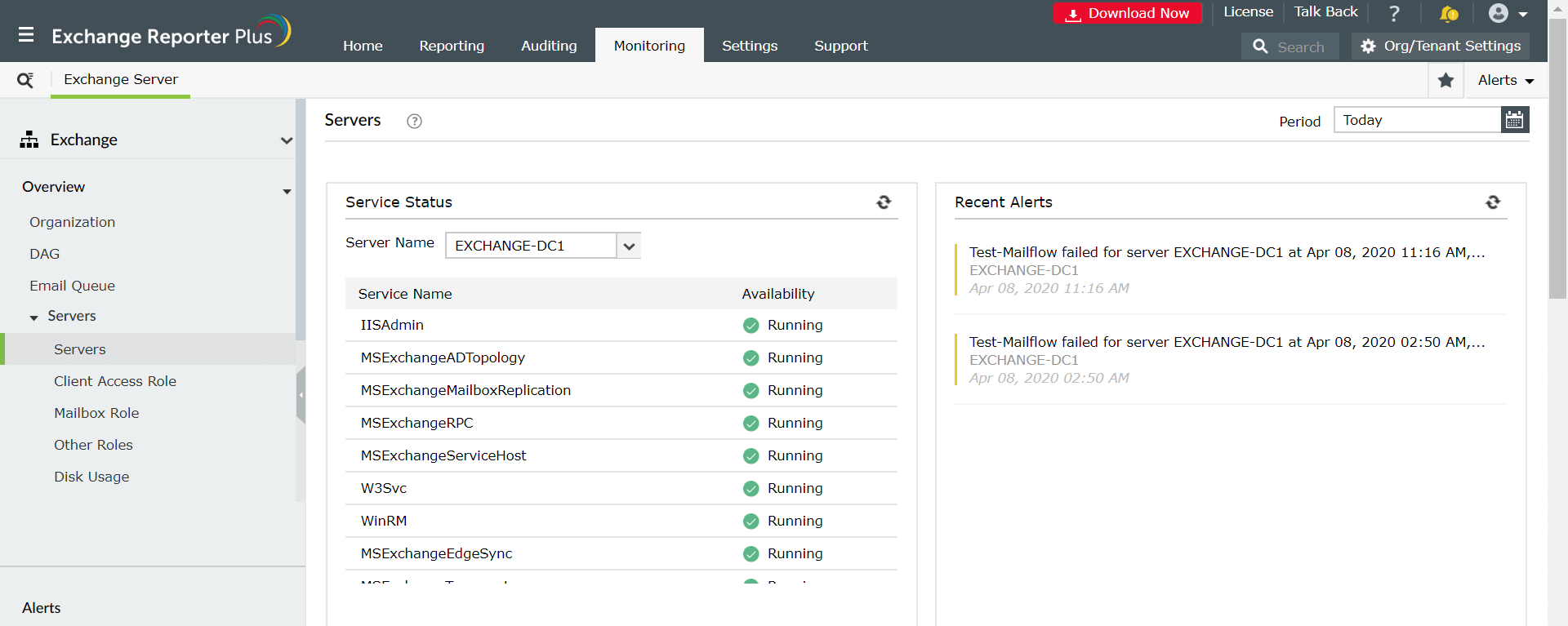Select Client Access Role in sidebar
The width and height of the screenshot is (1568, 626).
tap(115, 381)
